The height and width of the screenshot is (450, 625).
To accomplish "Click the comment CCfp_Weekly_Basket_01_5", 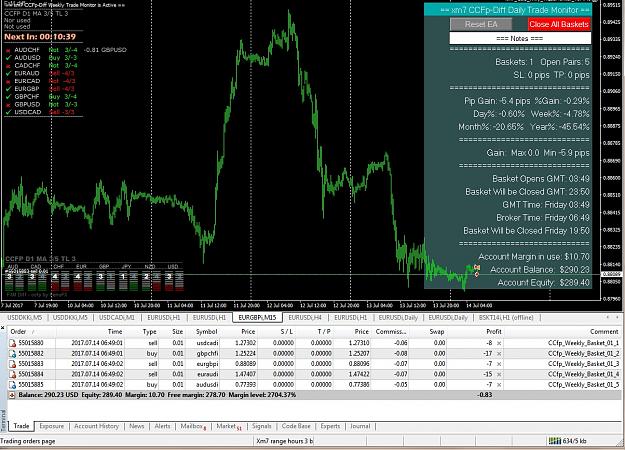I will click(584, 385).
